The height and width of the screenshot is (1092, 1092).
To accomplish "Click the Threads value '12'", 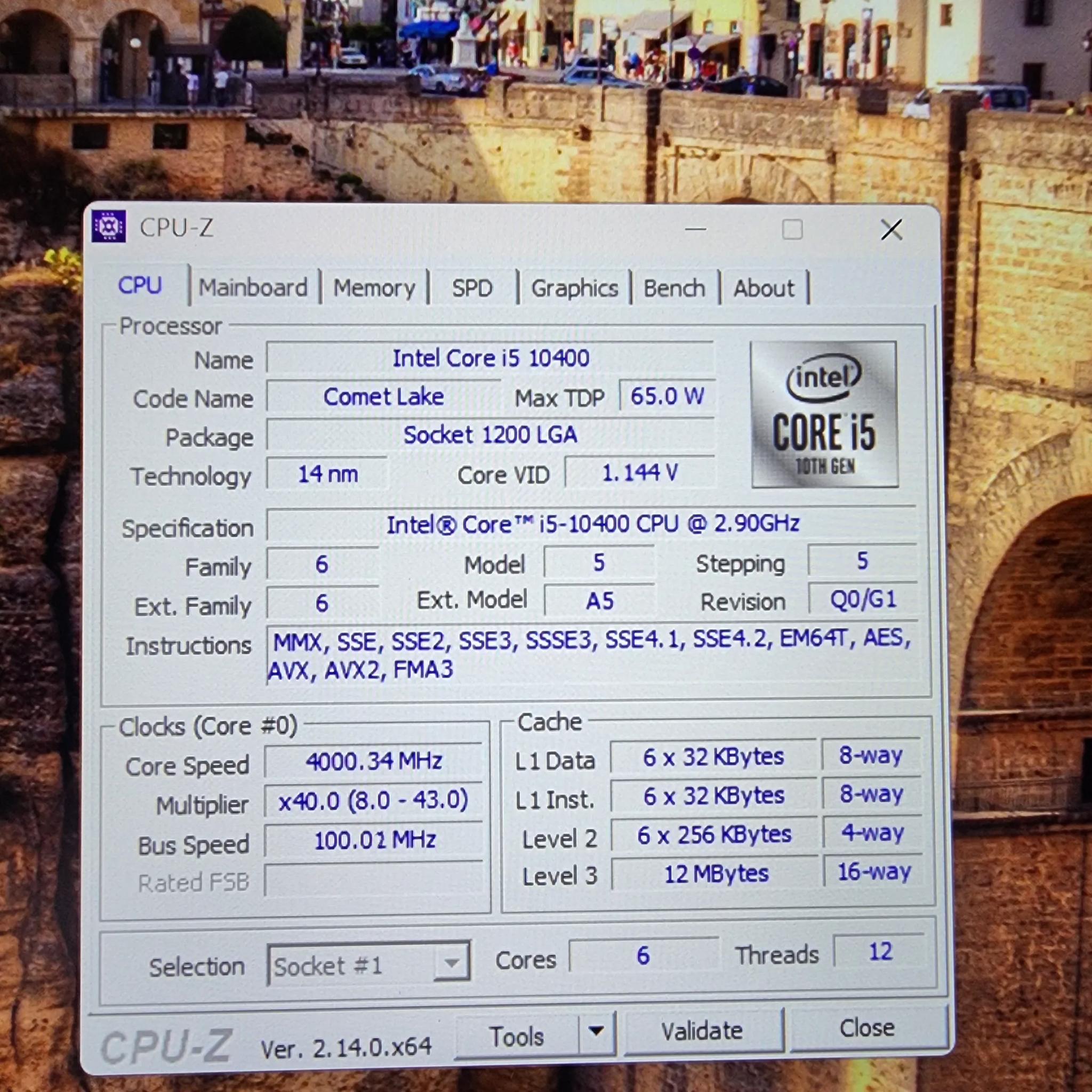I will click(880, 951).
